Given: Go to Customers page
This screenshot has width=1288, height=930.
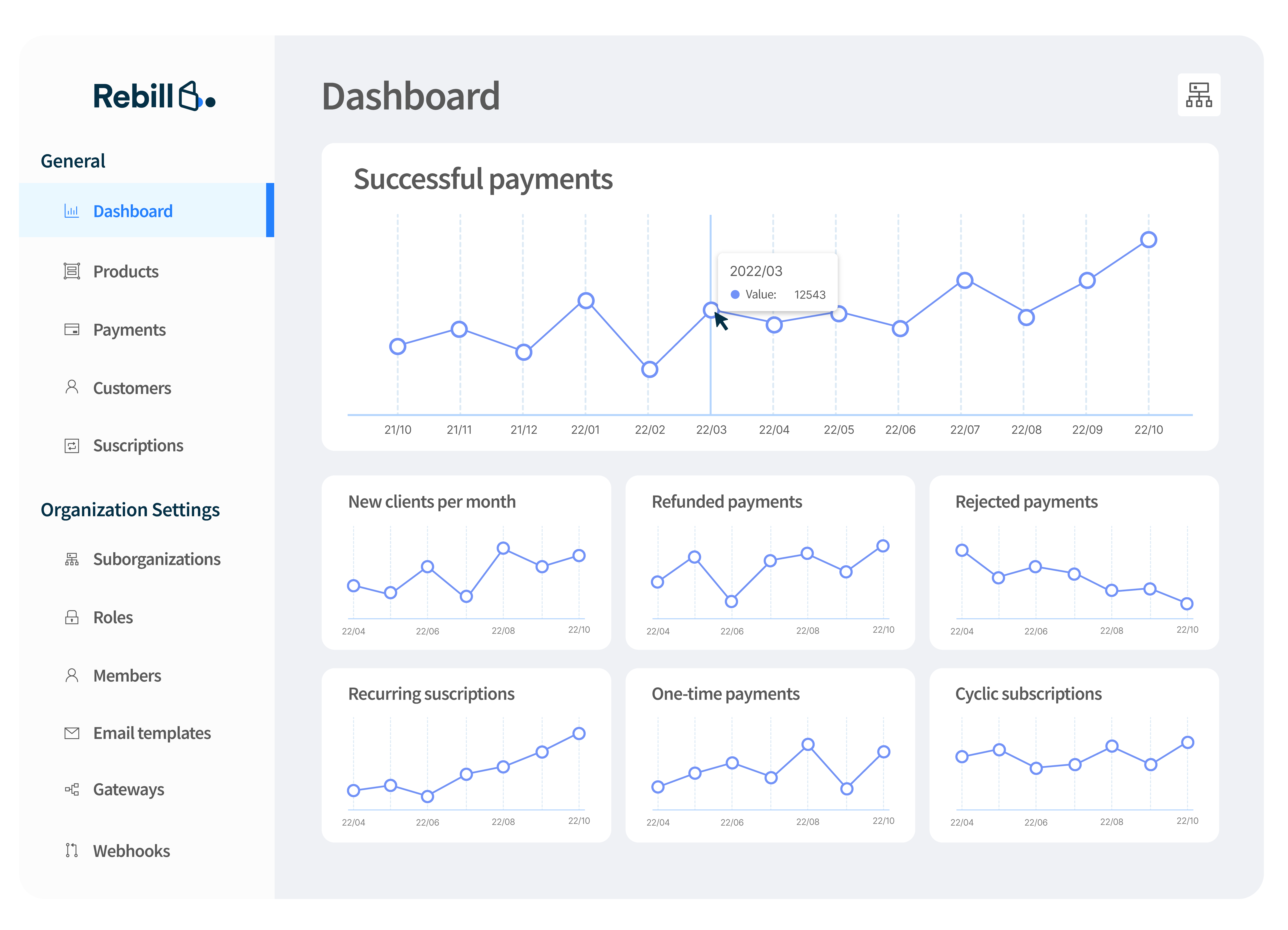Looking at the screenshot, I should point(132,388).
